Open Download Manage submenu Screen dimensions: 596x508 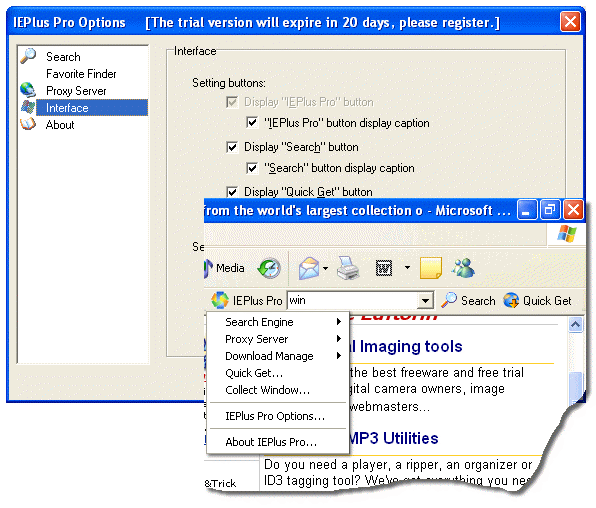[278, 356]
